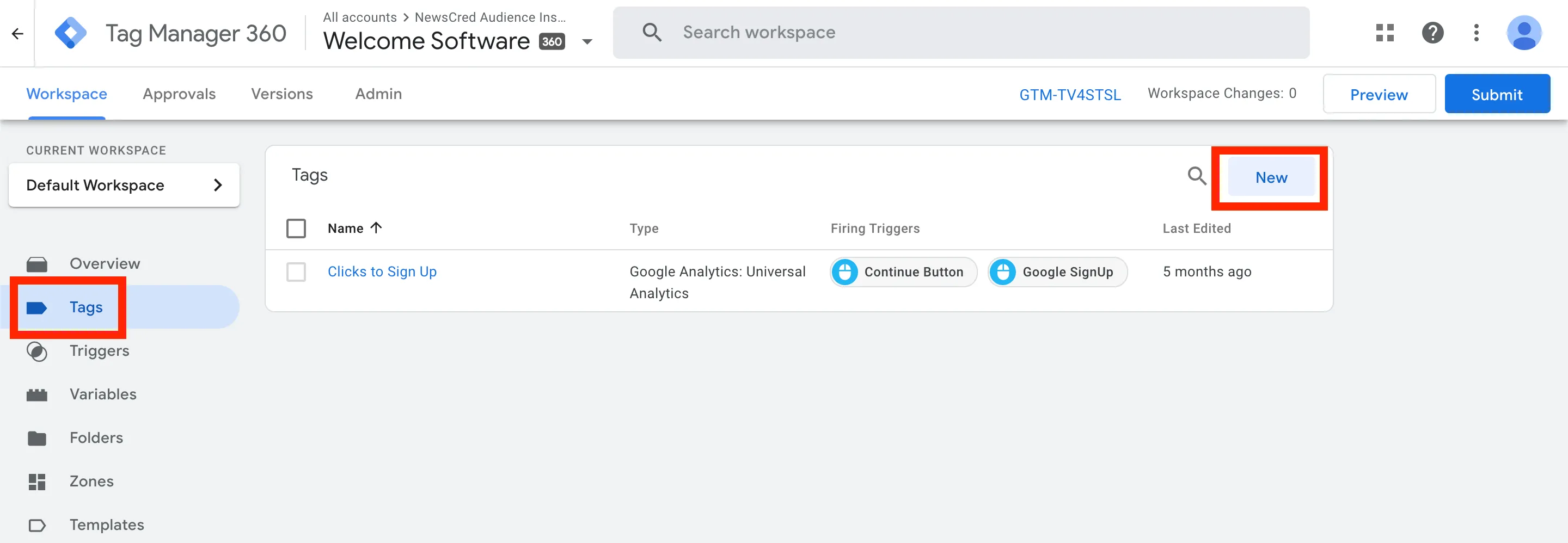
Task: Click the 5 months ago cell
Action: click(x=1207, y=272)
